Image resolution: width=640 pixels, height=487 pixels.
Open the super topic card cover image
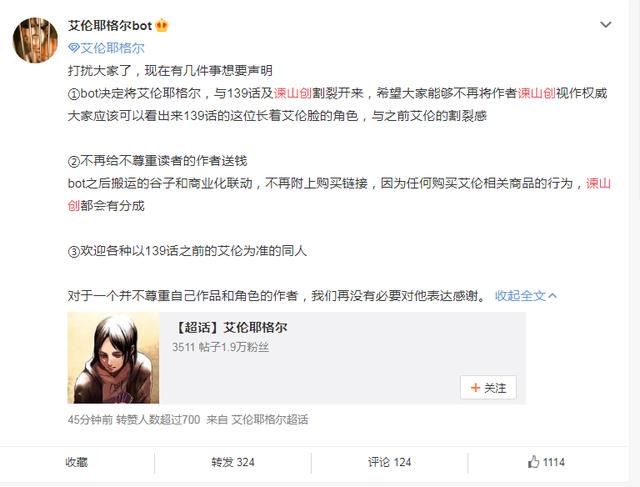coord(113,358)
